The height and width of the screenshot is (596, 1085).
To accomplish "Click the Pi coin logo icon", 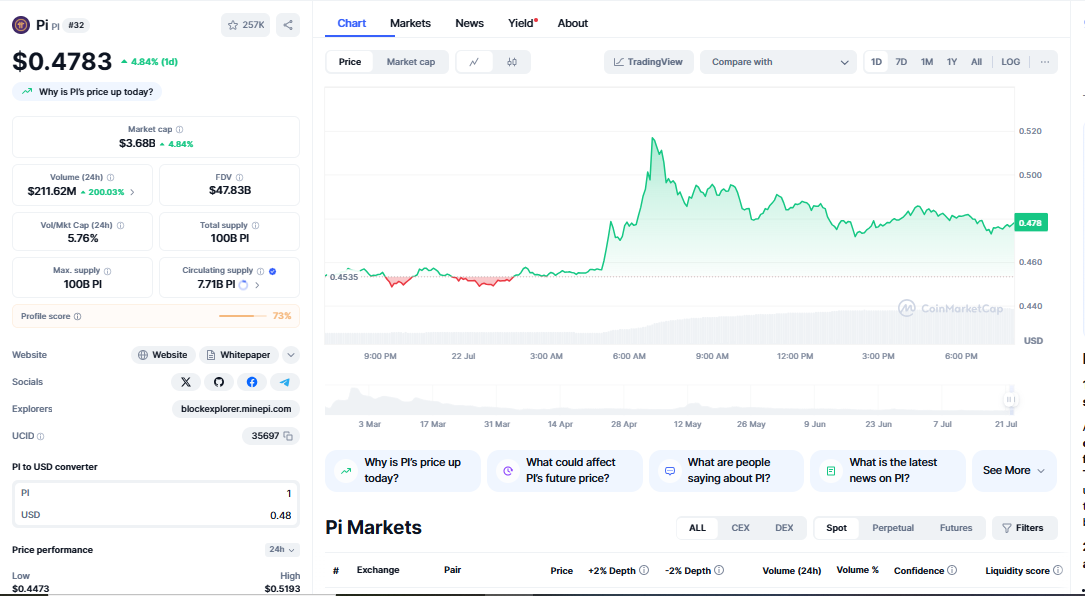I will (21, 25).
